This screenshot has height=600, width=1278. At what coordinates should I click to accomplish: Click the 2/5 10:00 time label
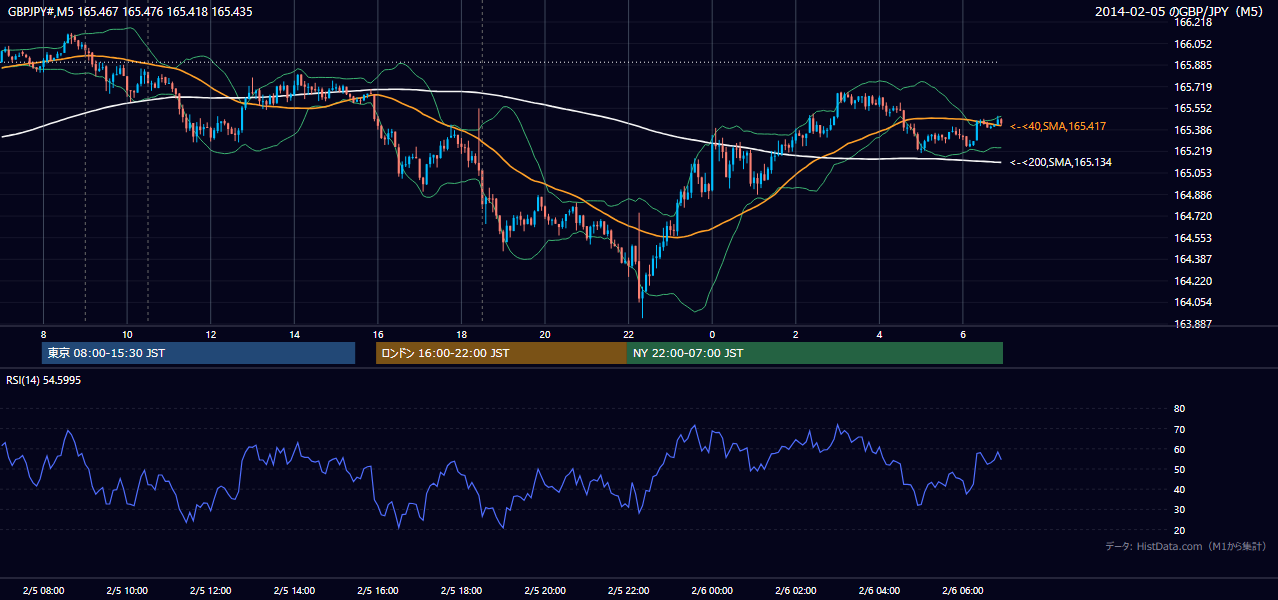(x=127, y=591)
